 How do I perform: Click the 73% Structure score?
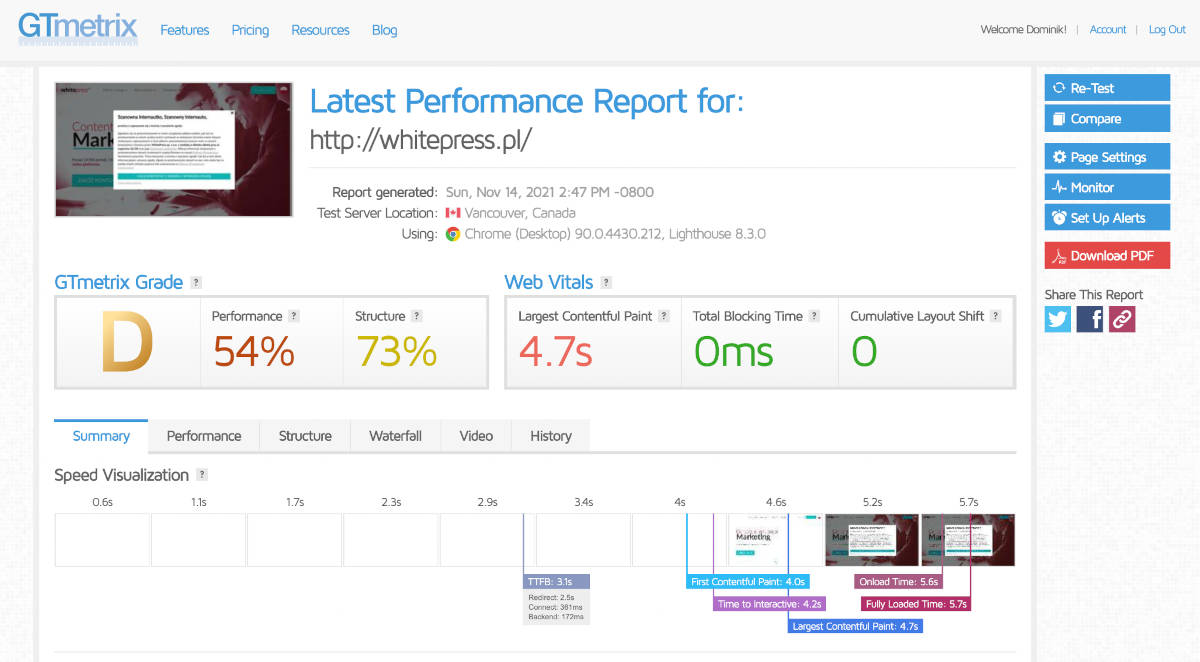tap(396, 351)
